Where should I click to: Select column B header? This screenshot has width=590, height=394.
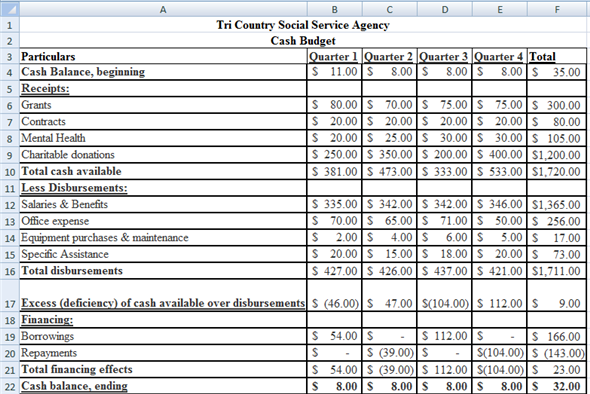335,9
